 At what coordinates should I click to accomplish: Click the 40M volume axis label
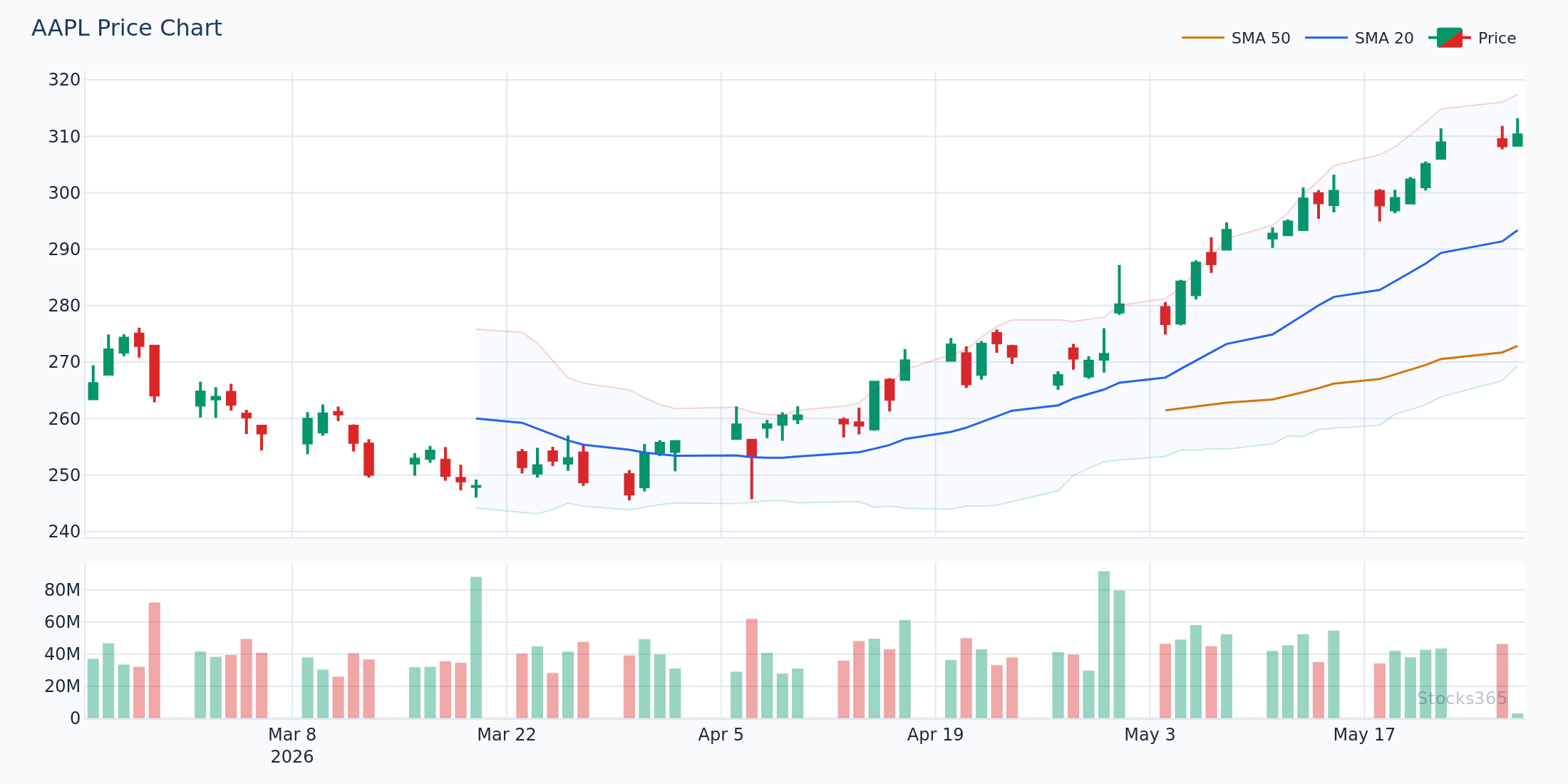point(63,654)
